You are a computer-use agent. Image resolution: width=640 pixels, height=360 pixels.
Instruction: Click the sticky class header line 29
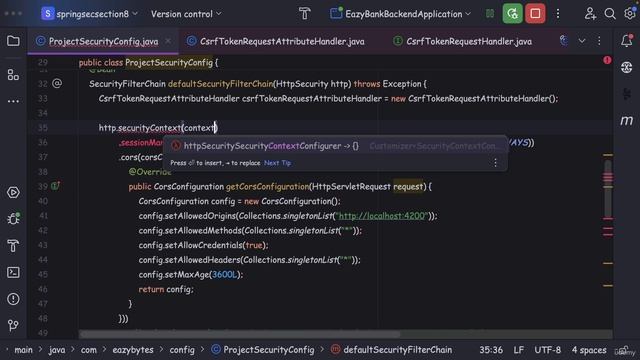point(320,62)
